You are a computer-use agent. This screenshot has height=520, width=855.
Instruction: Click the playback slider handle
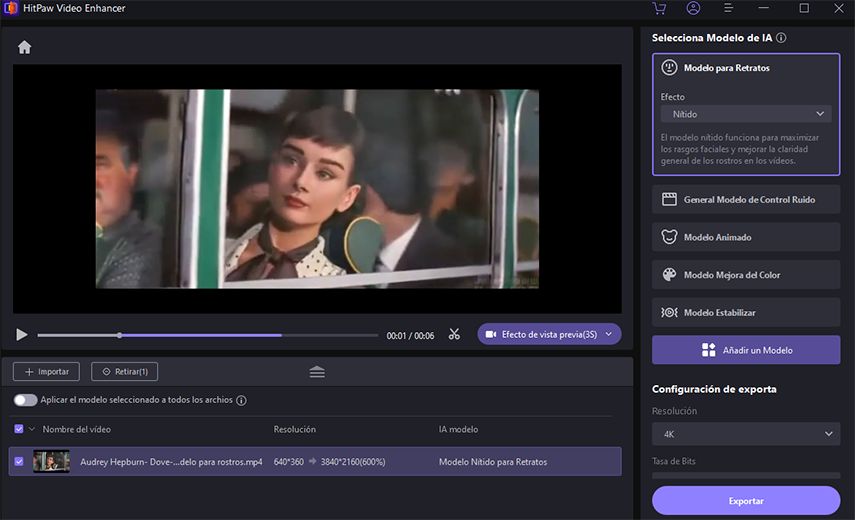pos(119,335)
